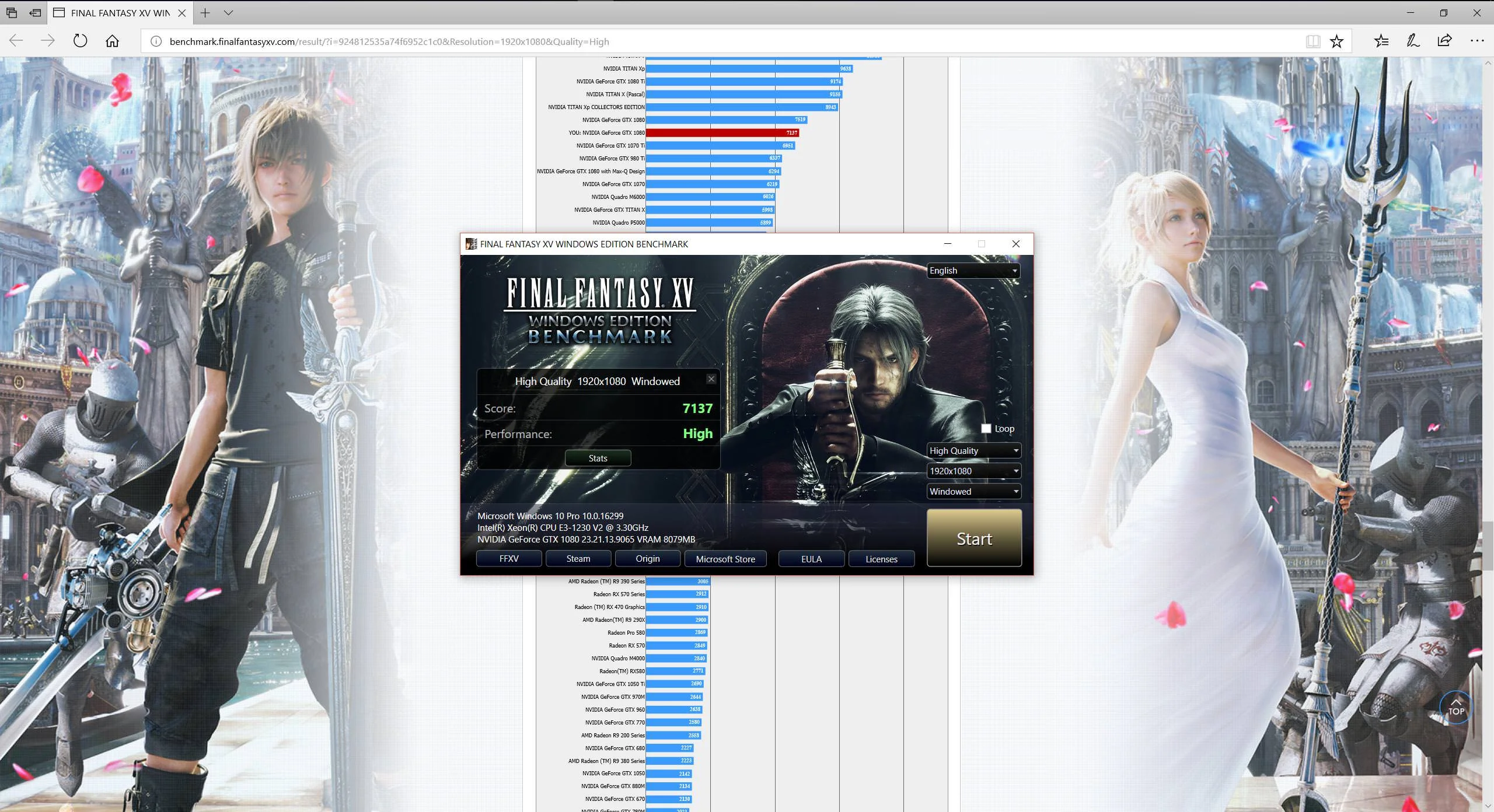
Task: Click the browser Back arrow
Action: pos(16,41)
